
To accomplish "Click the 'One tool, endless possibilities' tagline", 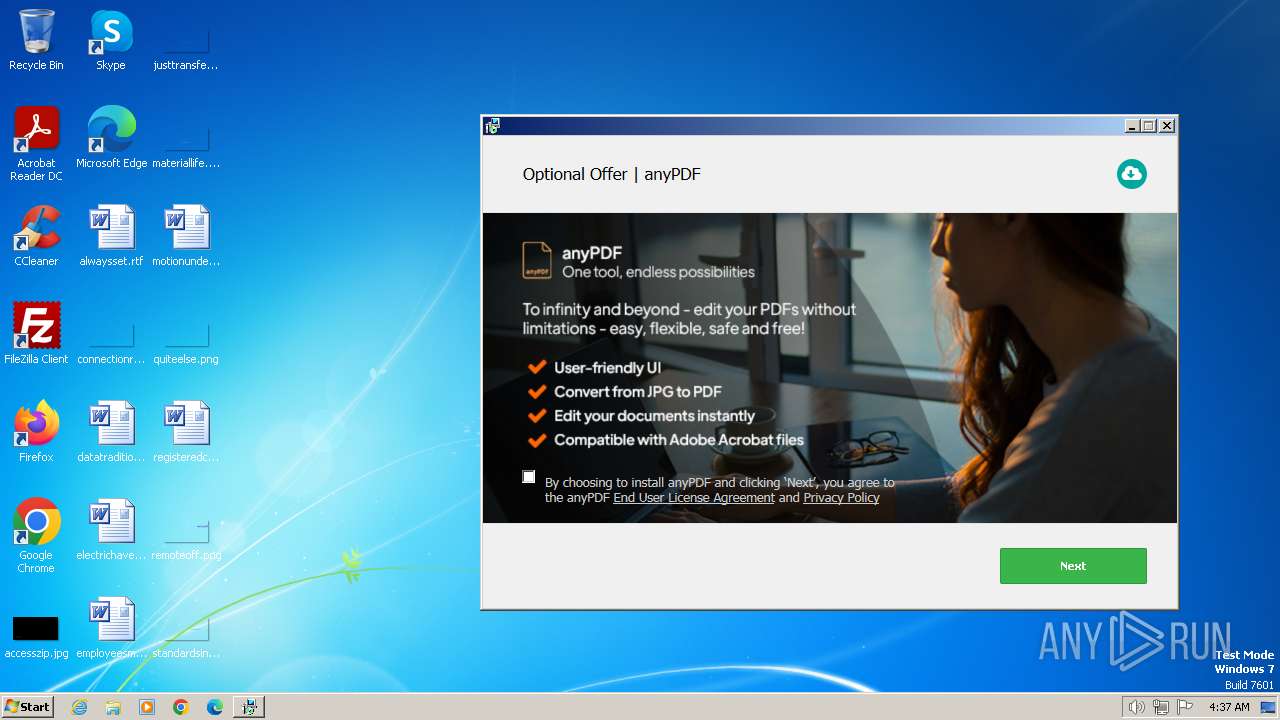I will (x=658, y=272).
